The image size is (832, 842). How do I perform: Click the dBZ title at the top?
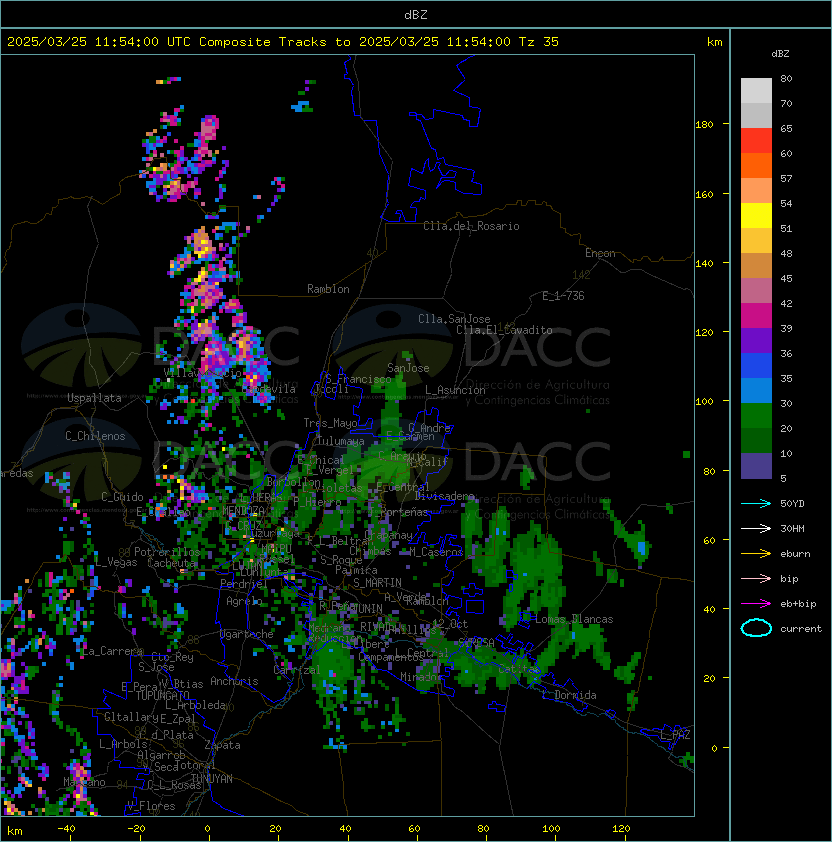tap(416, 14)
